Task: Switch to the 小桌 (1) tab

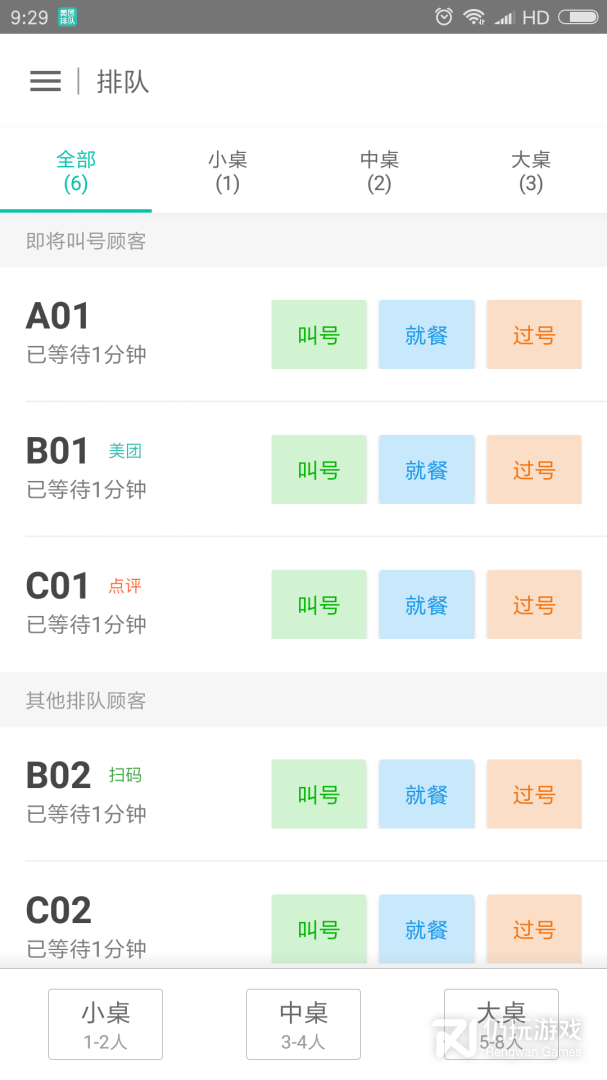Action: click(x=227, y=171)
